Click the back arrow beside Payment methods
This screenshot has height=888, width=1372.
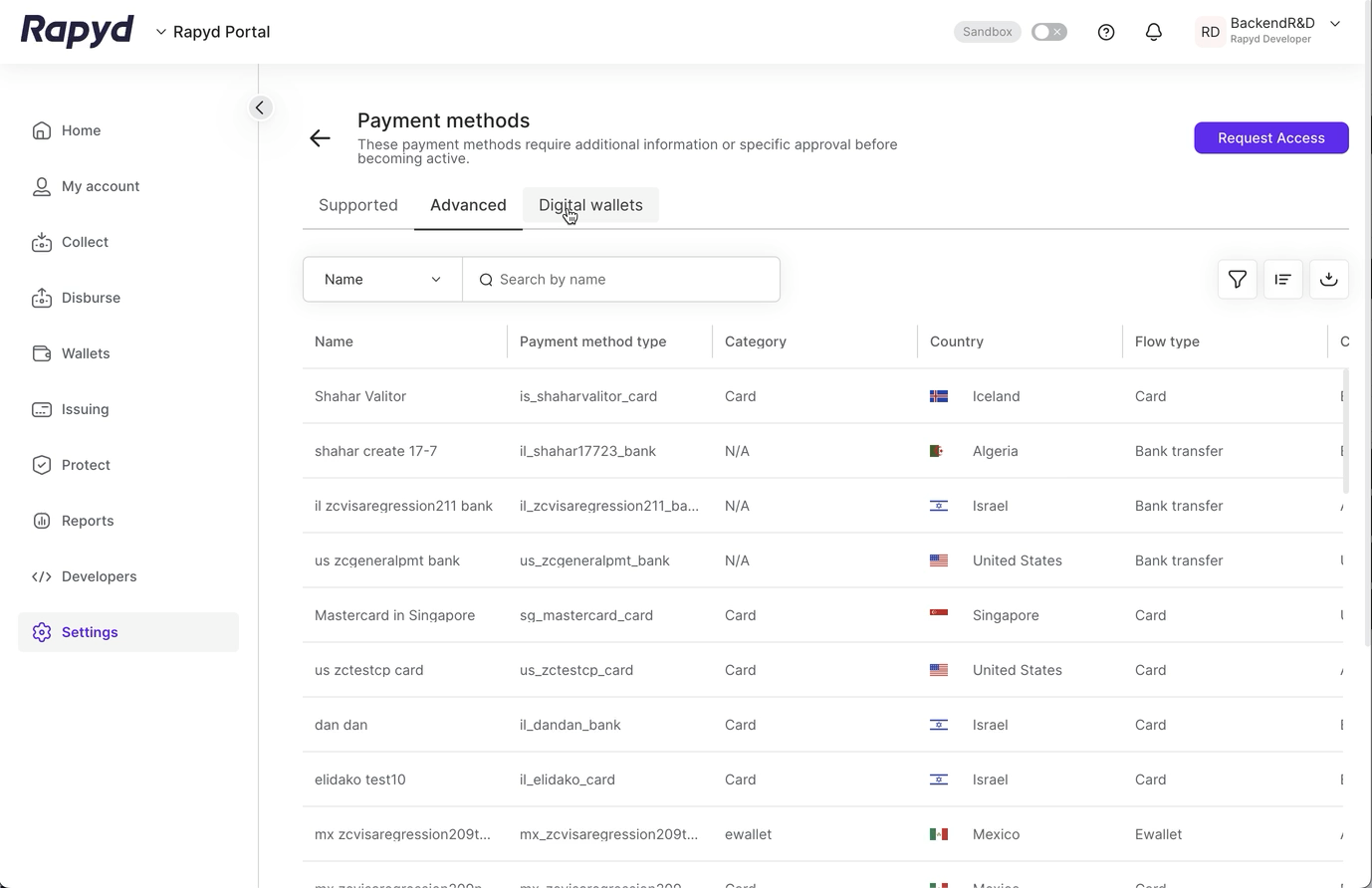pyautogui.click(x=320, y=138)
